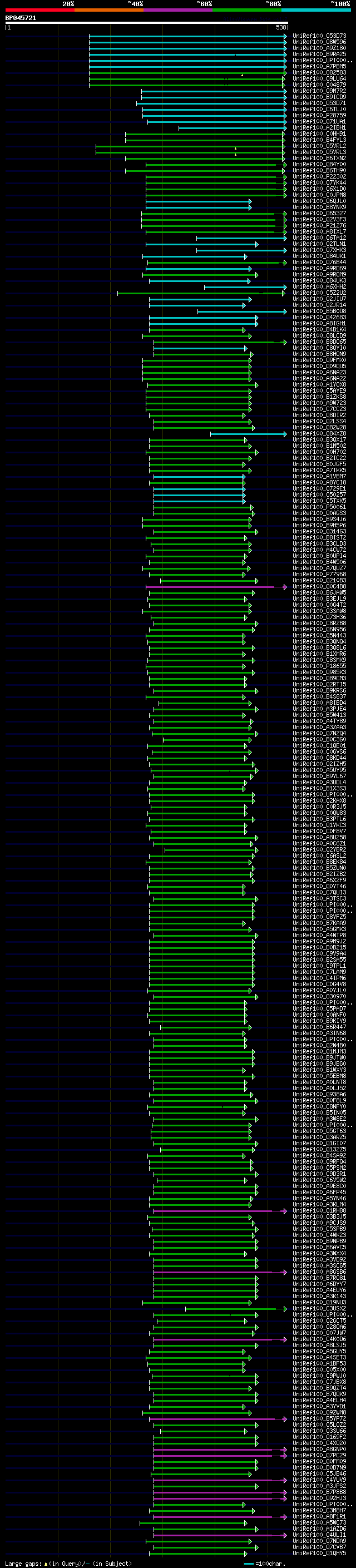
Task: Click the UniRef100_Q0C488 label
Action: click(x=319, y=586)
